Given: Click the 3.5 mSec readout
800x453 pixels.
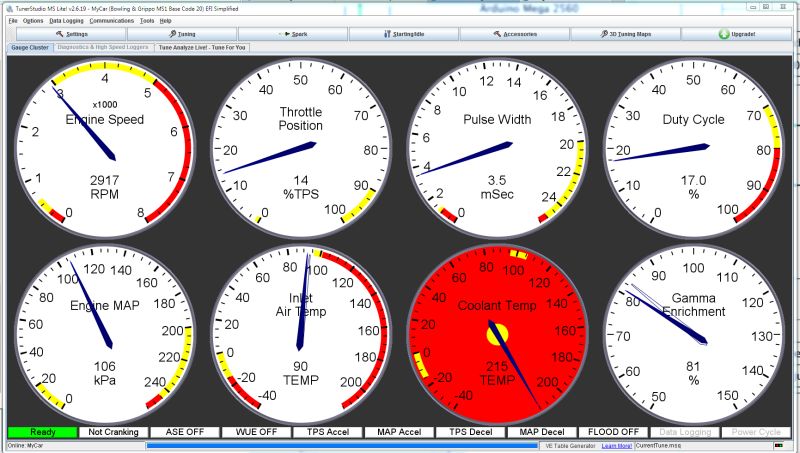Looking at the screenshot, I should (497, 187).
